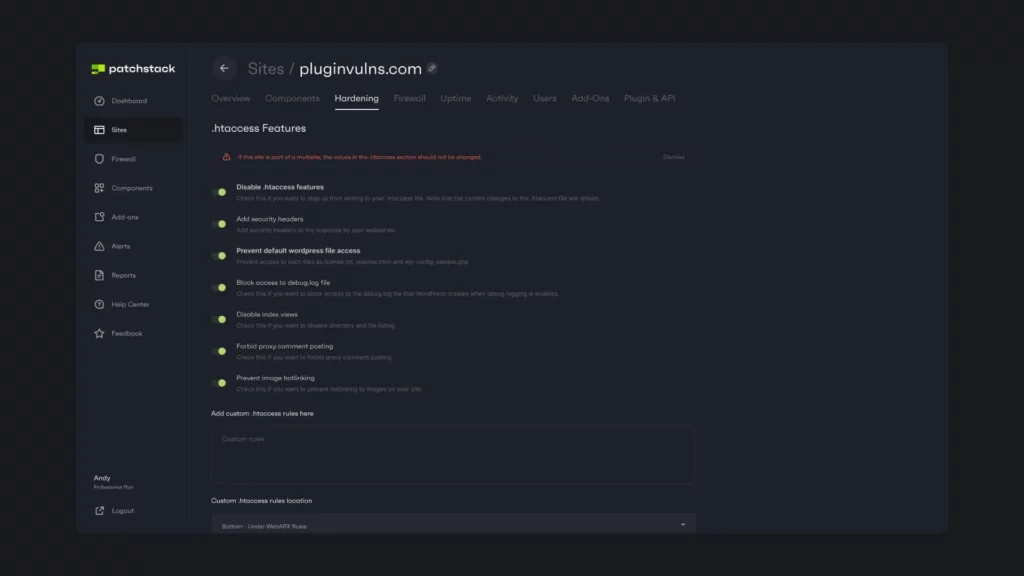The image size is (1024, 576).
Task: Turn off Prevent image hotlinking switch
Action: (219, 383)
